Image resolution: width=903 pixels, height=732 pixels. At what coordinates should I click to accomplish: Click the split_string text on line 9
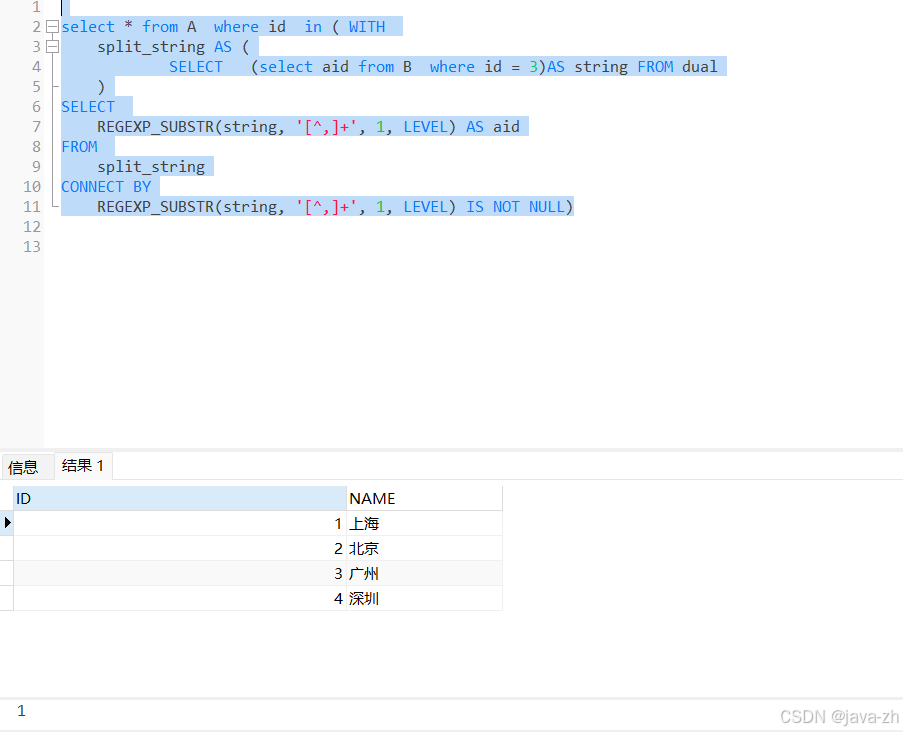151,167
